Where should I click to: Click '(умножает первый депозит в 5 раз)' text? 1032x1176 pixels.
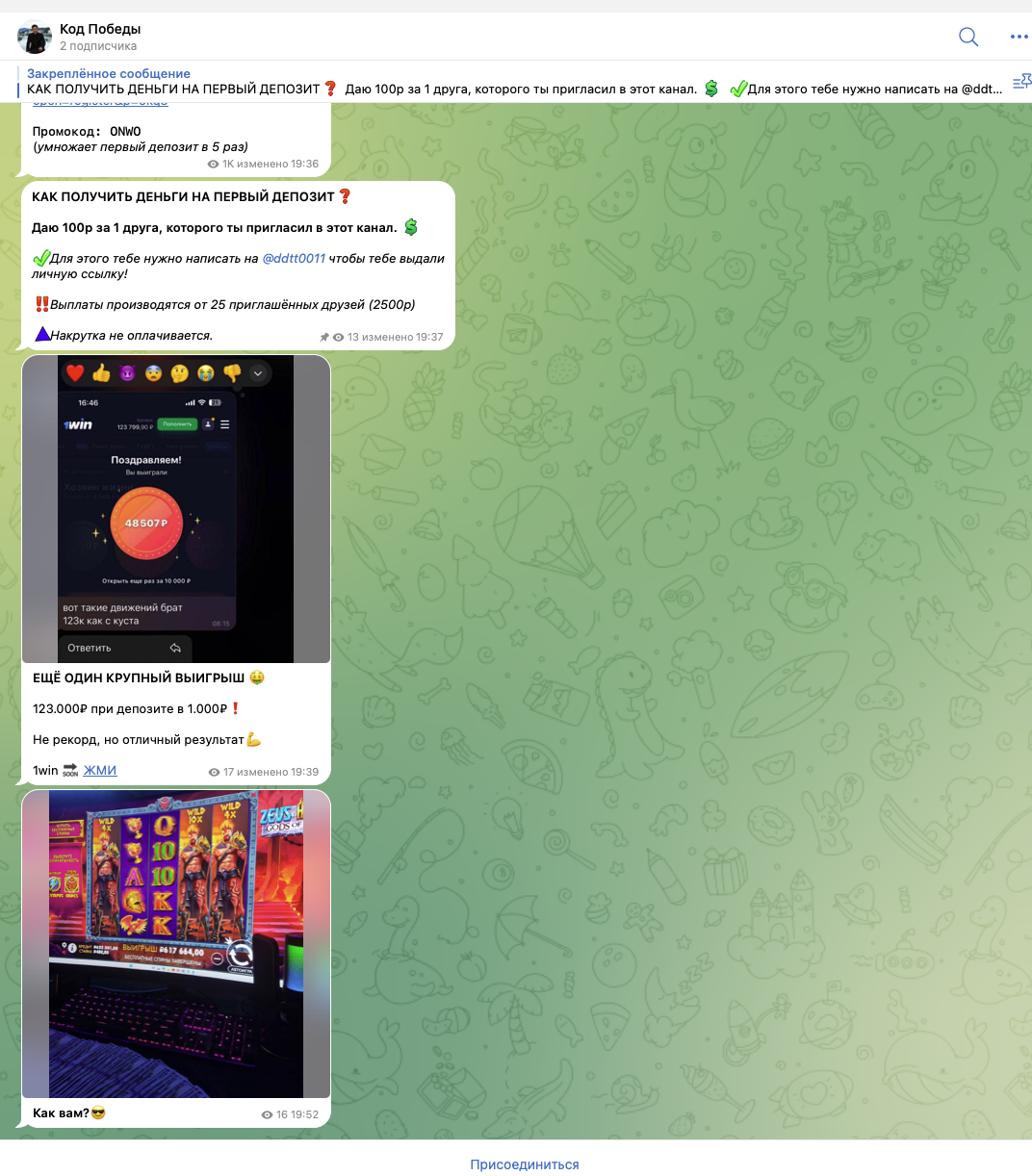[141, 146]
